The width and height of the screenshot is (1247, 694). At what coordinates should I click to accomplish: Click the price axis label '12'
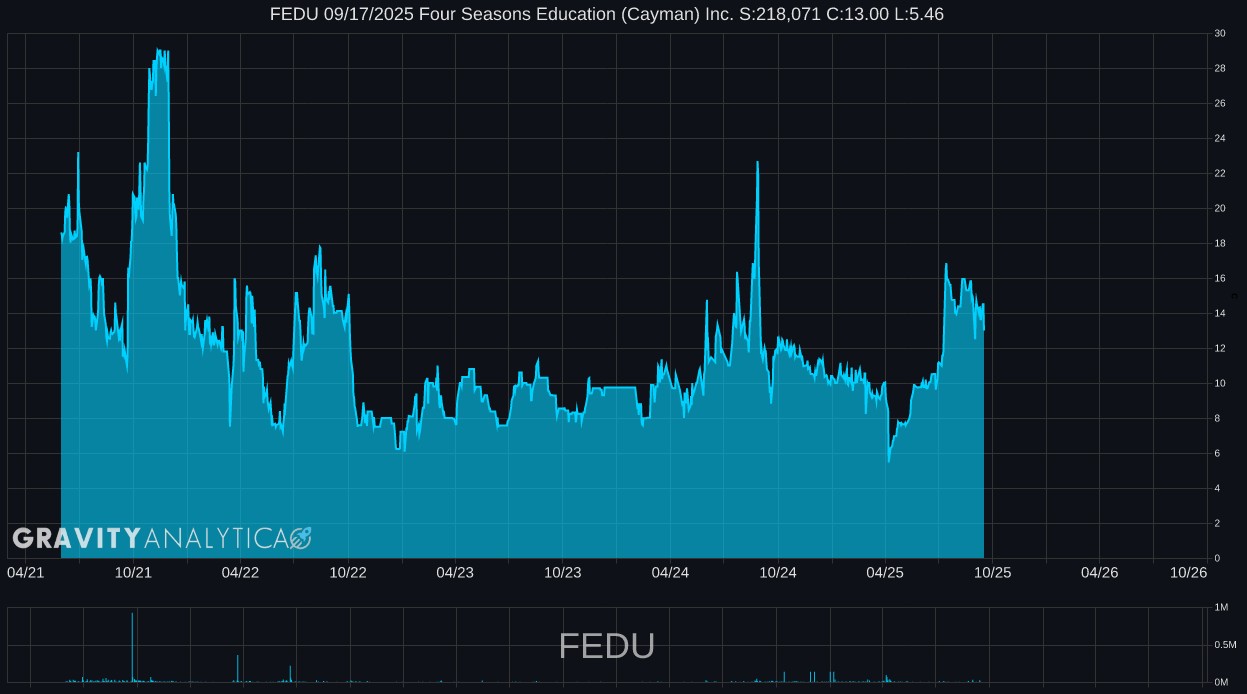pyautogui.click(x=1220, y=348)
